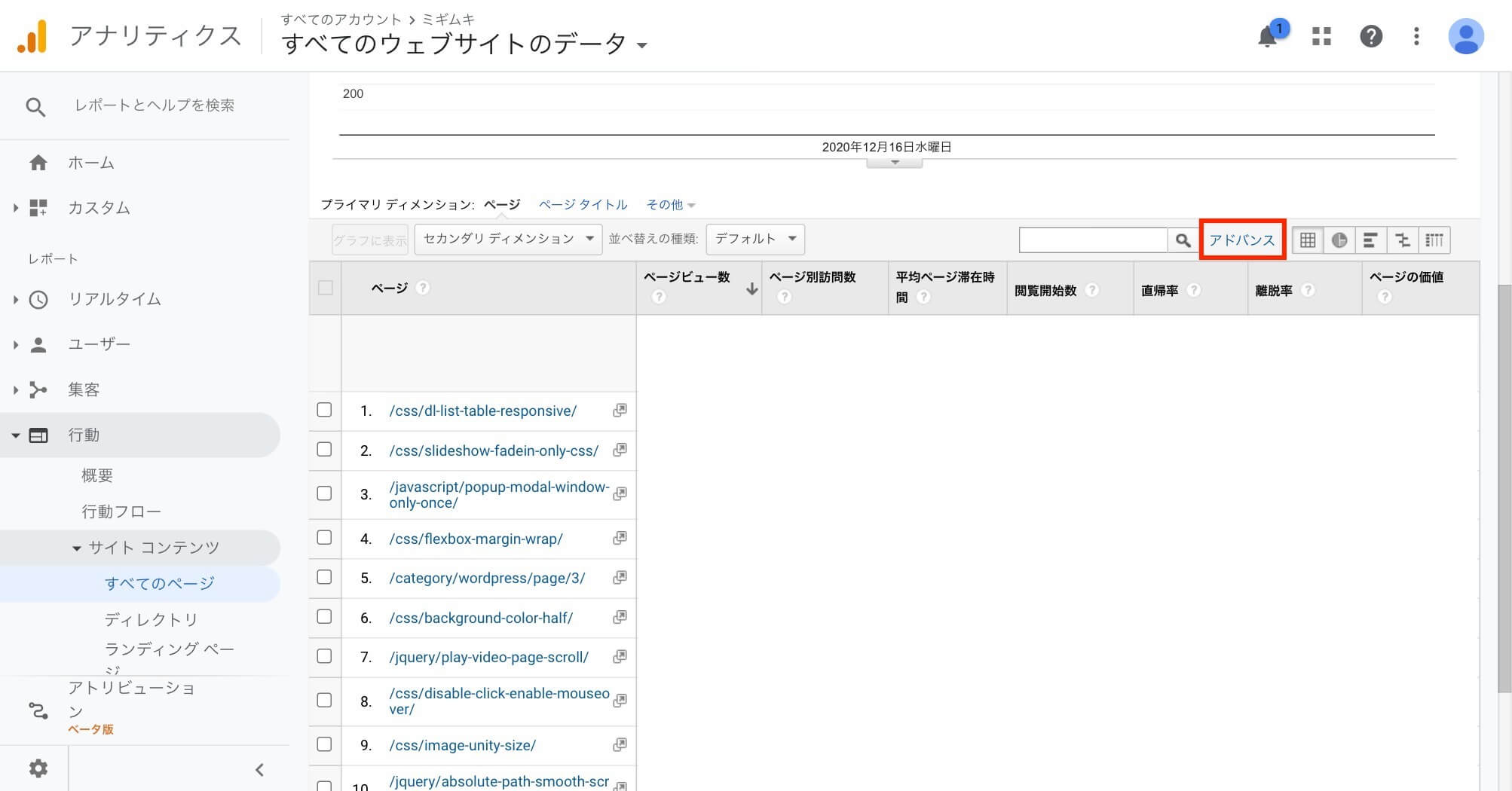Open the /css/image-unity-size/ page link
This screenshot has height=791, width=1512.
[x=462, y=745]
